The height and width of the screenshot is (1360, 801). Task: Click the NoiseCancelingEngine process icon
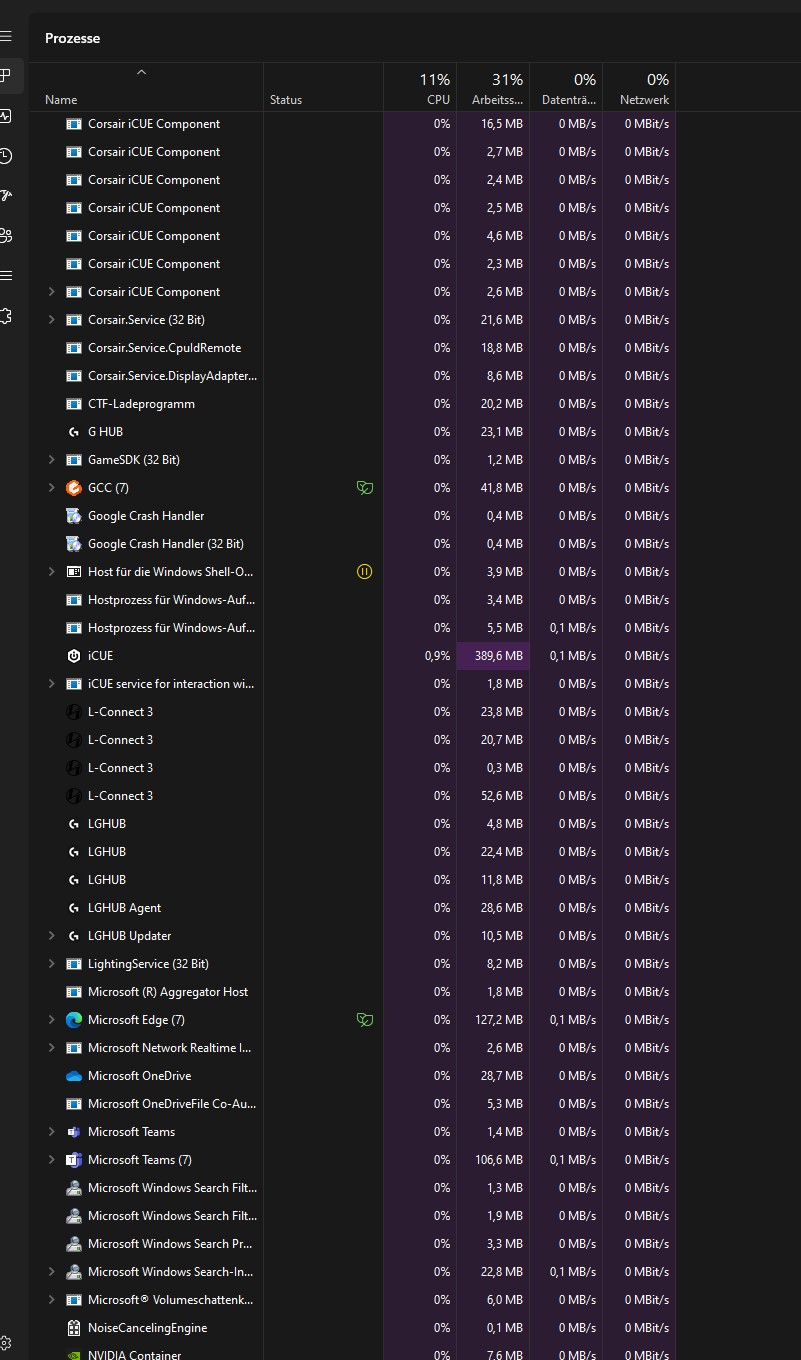(73, 1328)
